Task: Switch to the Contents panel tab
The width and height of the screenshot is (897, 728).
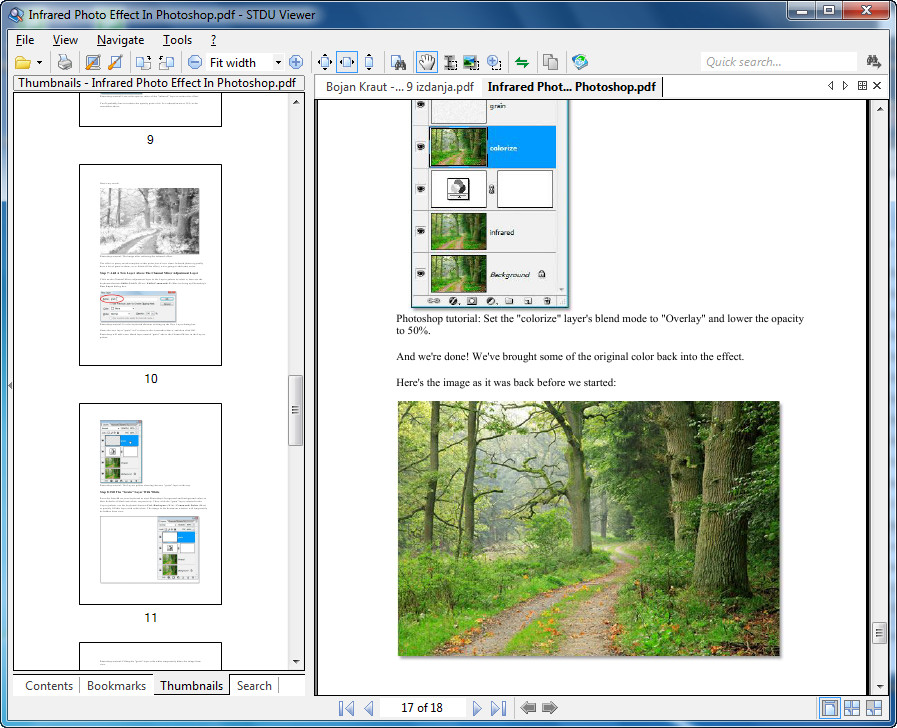Action: 49,686
